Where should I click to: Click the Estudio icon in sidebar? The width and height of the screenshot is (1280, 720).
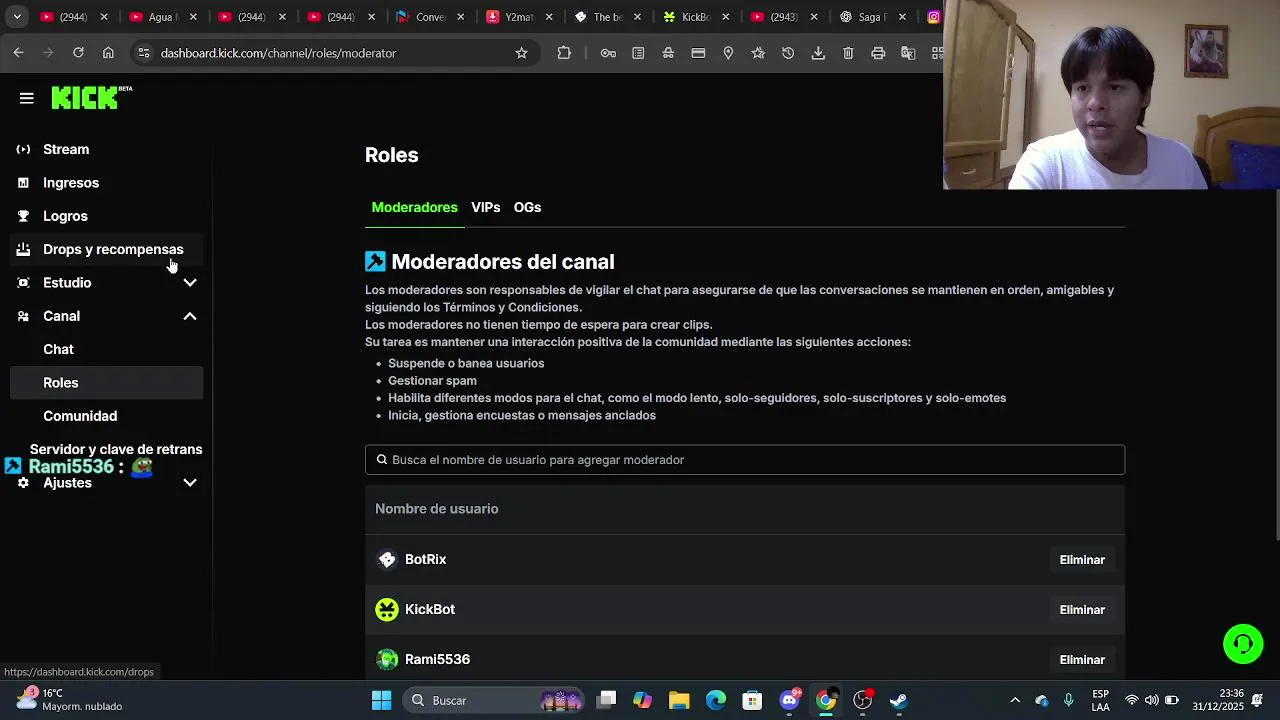coord(23,283)
